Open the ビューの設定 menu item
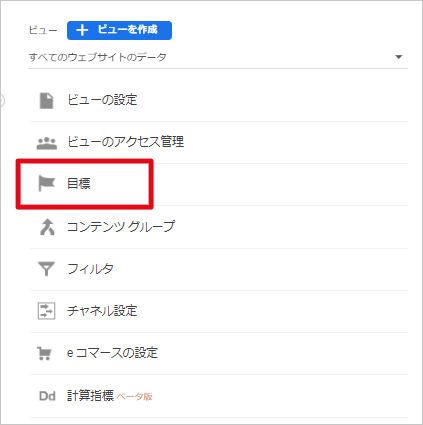Screen dimensions: 423x425 pyautogui.click(x=219, y=100)
